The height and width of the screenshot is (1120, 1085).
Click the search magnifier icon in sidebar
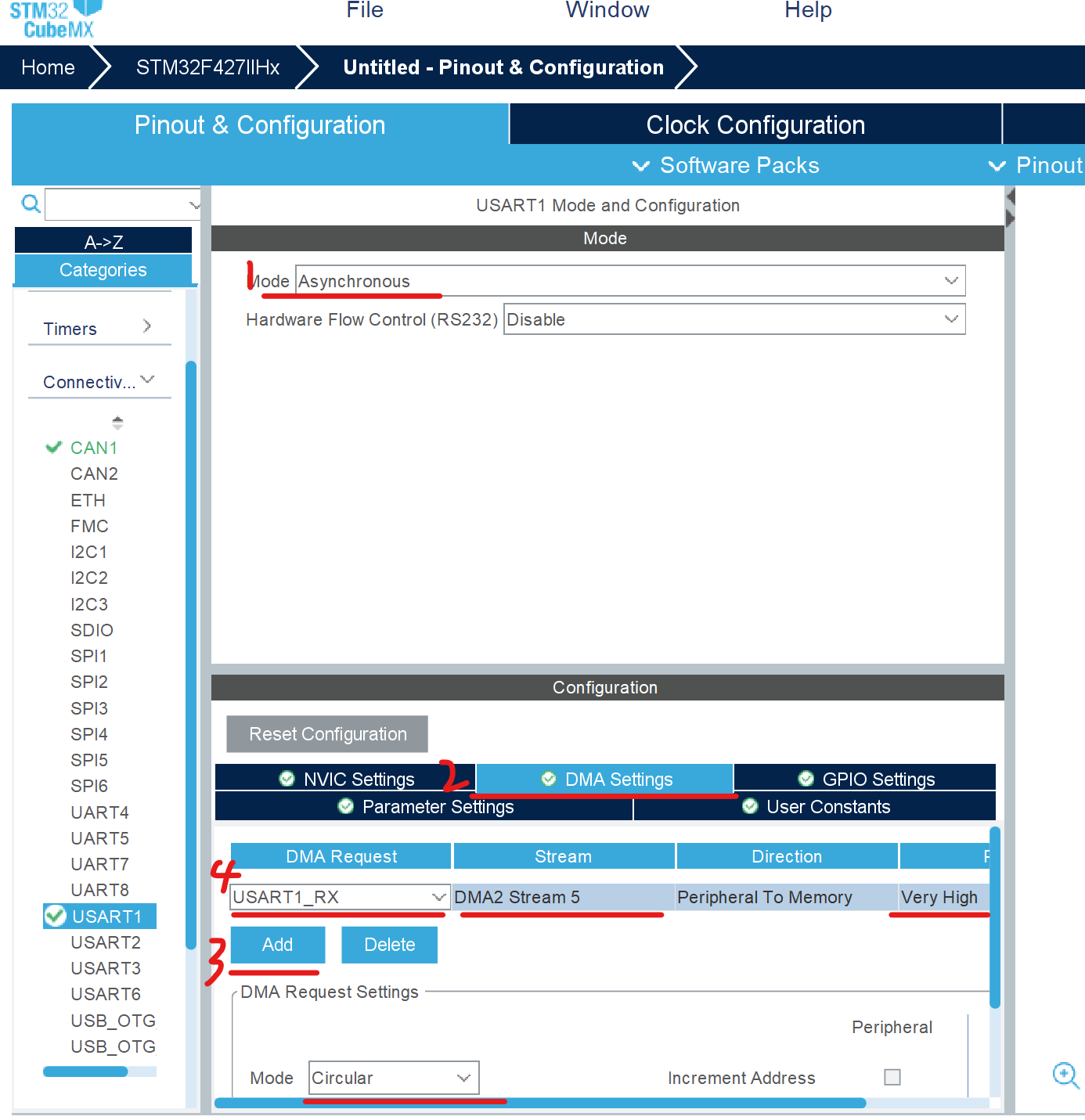pyautogui.click(x=31, y=204)
